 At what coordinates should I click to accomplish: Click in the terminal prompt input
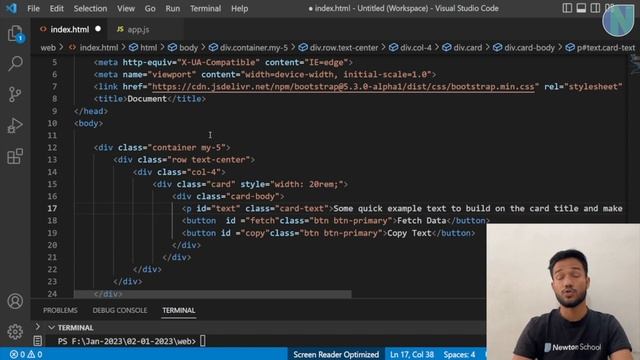(x=203, y=341)
